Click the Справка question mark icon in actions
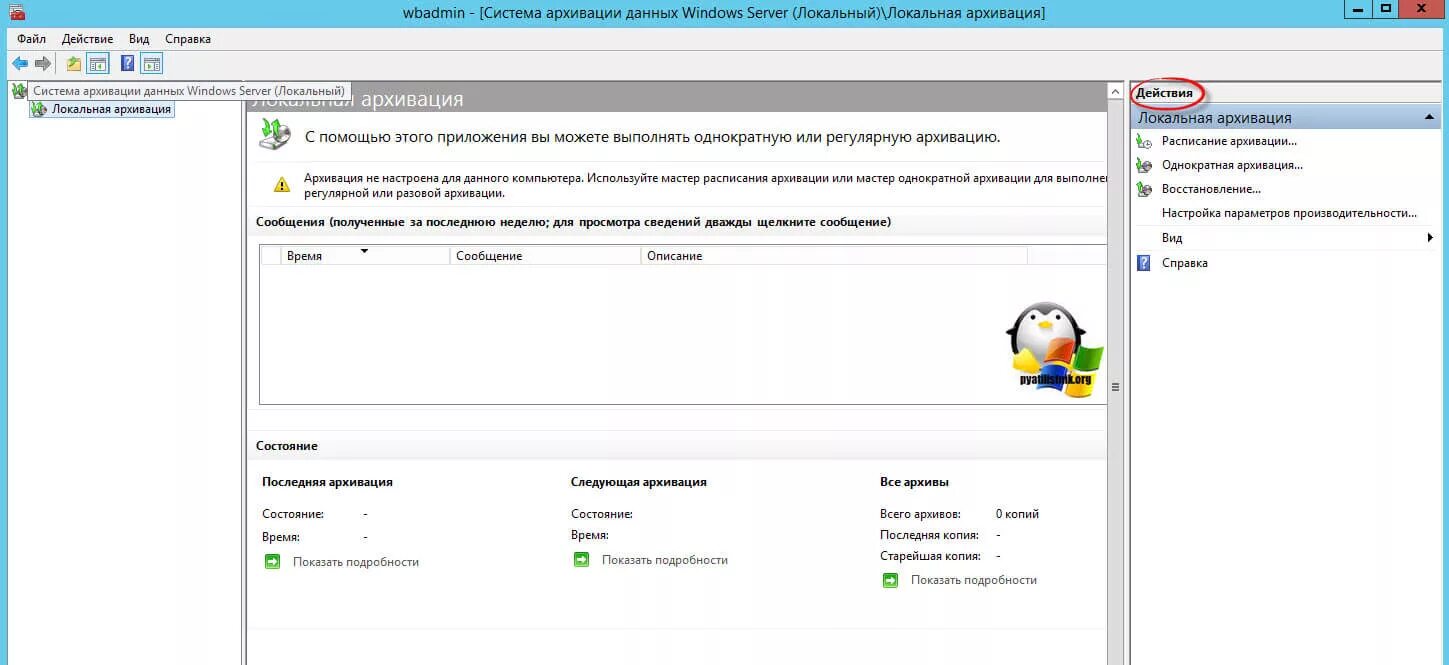Screen dimensions: 1449x665 click(x=1144, y=263)
